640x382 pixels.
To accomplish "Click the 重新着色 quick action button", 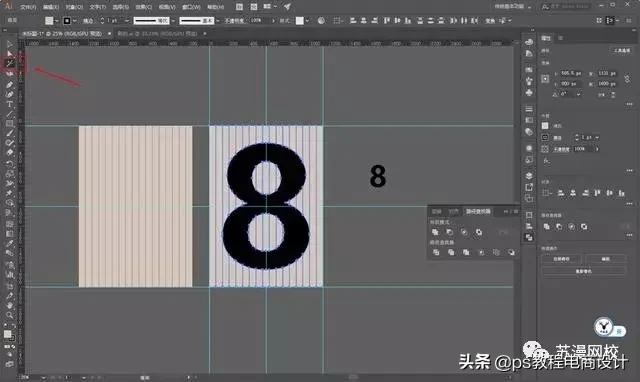I will 583,271.
